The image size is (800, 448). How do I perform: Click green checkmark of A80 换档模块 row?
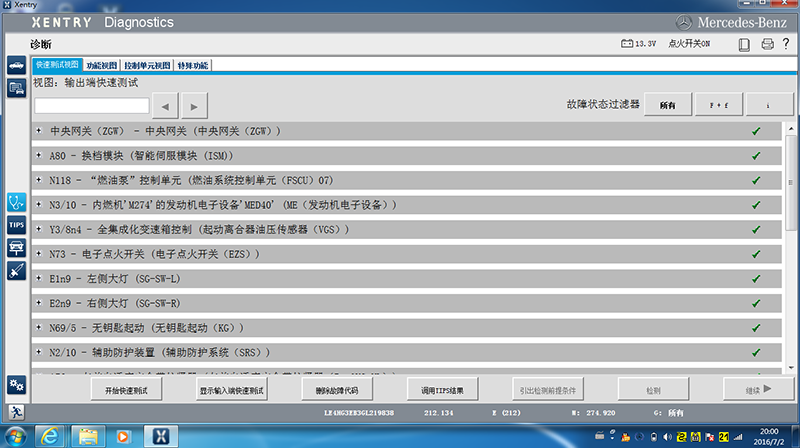tap(756, 156)
